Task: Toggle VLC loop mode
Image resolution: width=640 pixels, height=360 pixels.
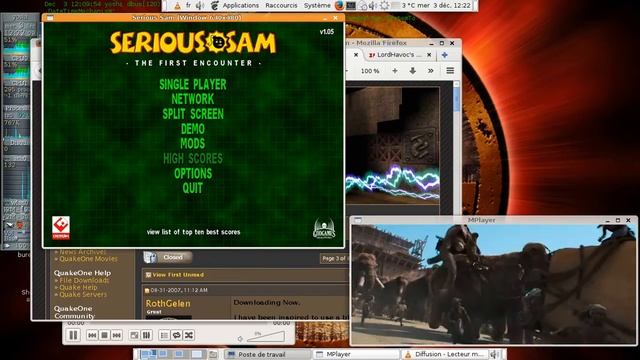Action: coord(176,335)
